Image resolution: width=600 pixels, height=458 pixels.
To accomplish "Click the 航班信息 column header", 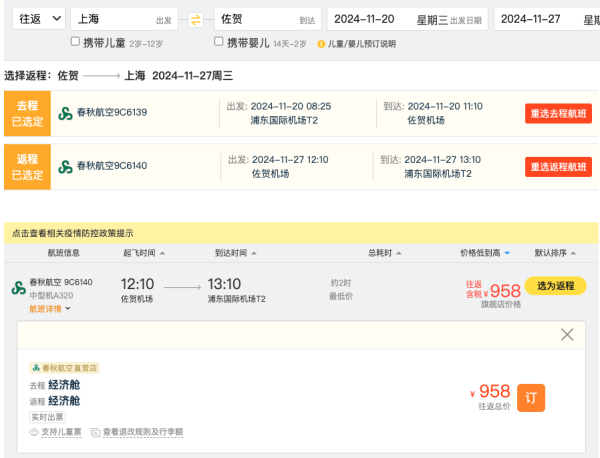I will [x=64, y=253].
